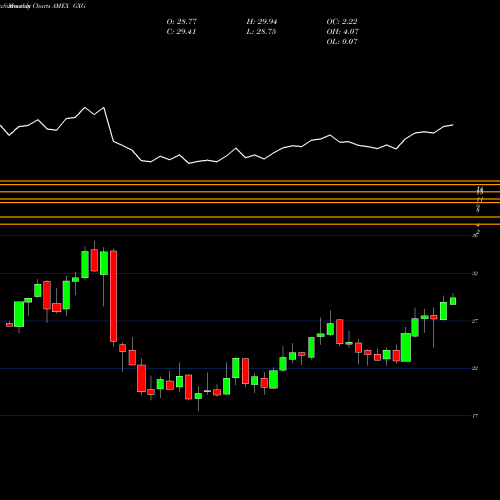The image size is (500, 500).
Task: Click the close price "C: 29.41"
Action: pyautogui.click(x=181, y=32)
